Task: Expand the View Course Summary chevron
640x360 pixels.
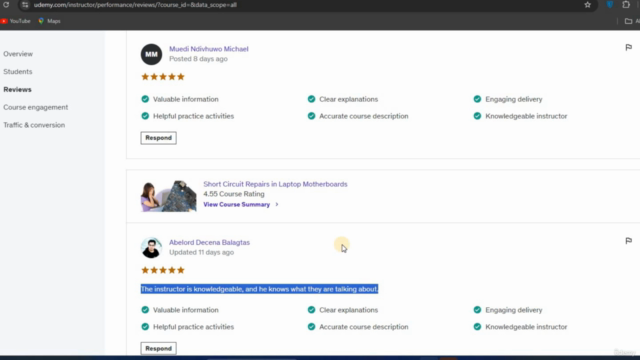Action: [277, 204]
